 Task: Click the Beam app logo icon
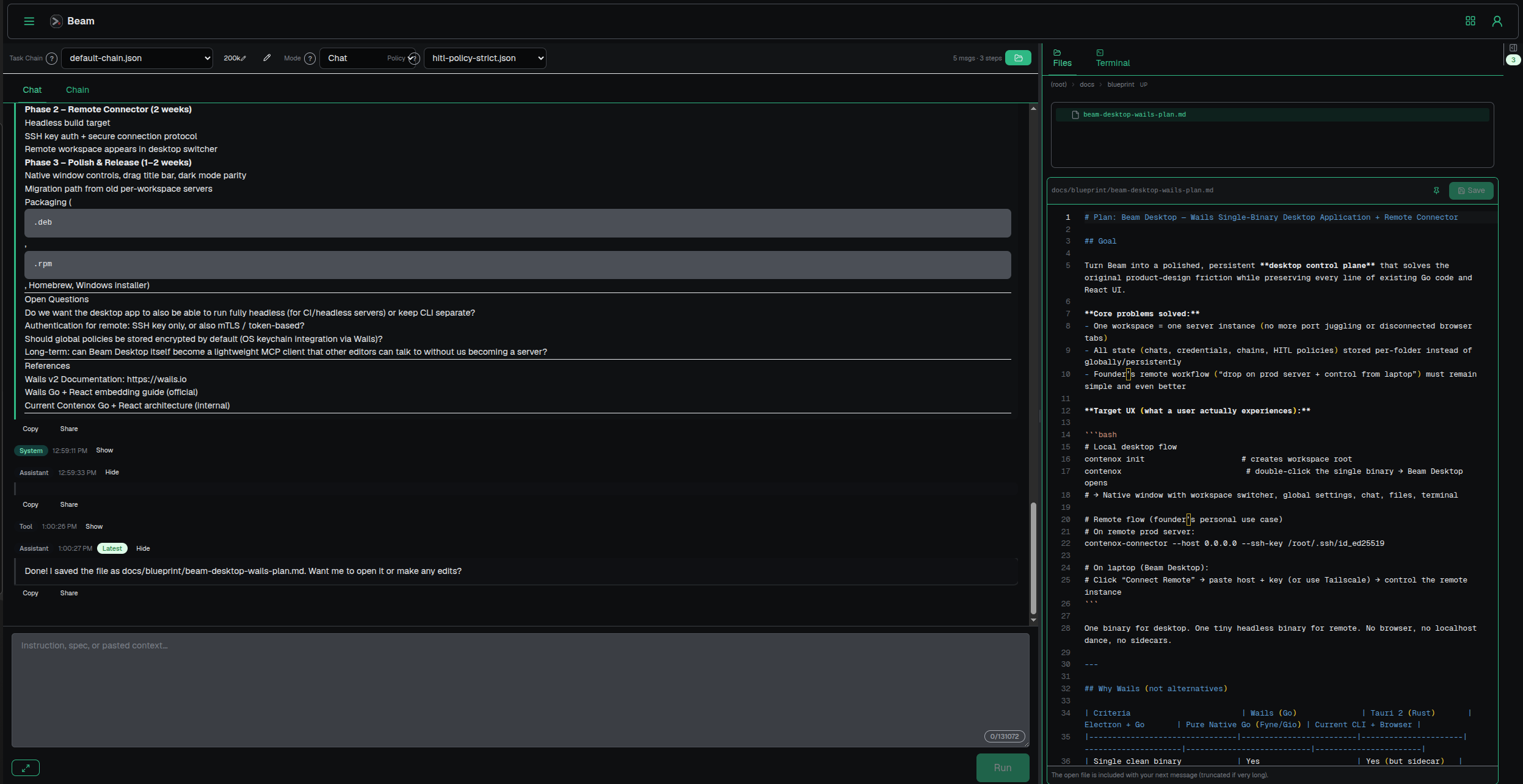[56, 20]
